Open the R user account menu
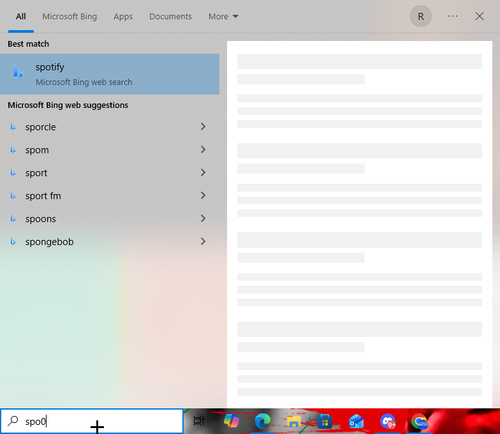The height and width of the screenshot is (434, 500). 421,16
